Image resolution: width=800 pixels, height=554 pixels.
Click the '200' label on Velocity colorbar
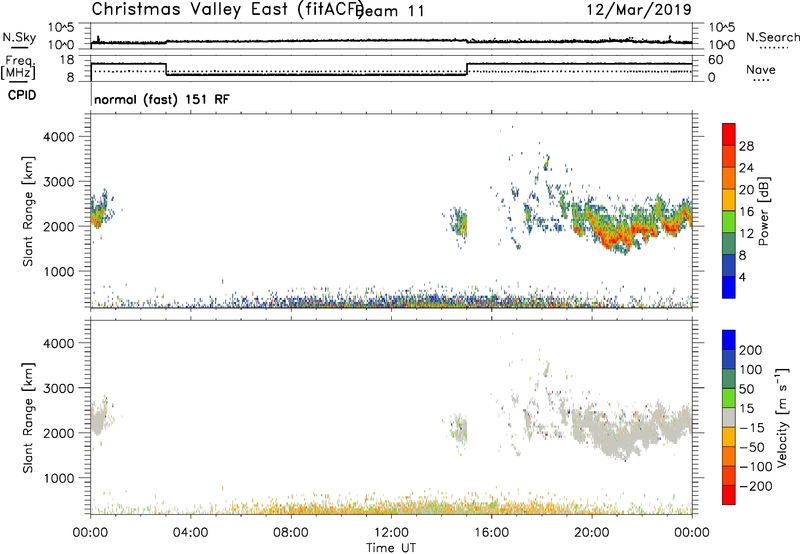[x=751, y=350]
